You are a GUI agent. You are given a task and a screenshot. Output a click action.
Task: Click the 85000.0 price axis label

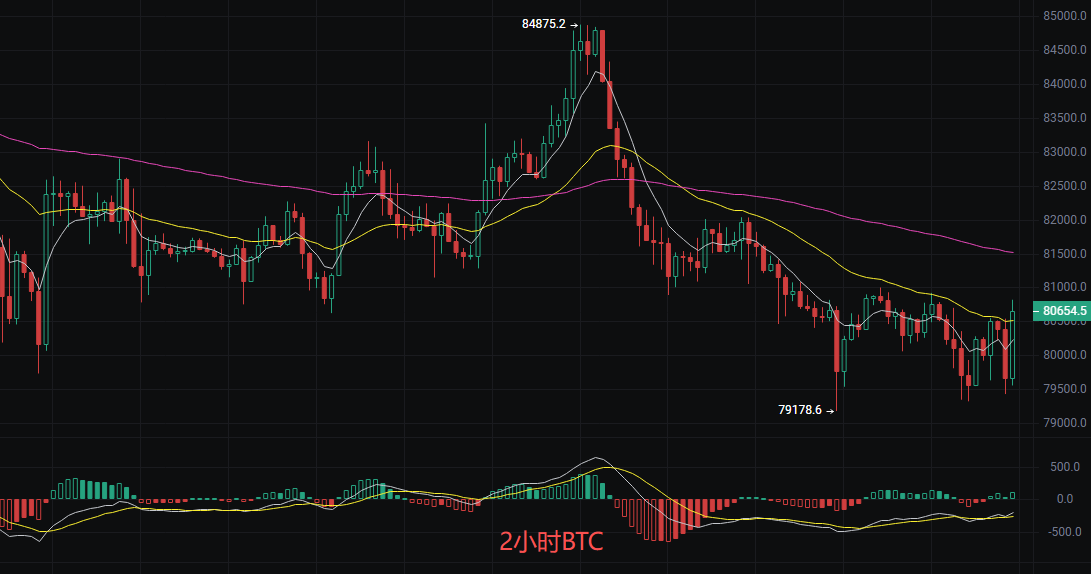tap(1065, 15)
